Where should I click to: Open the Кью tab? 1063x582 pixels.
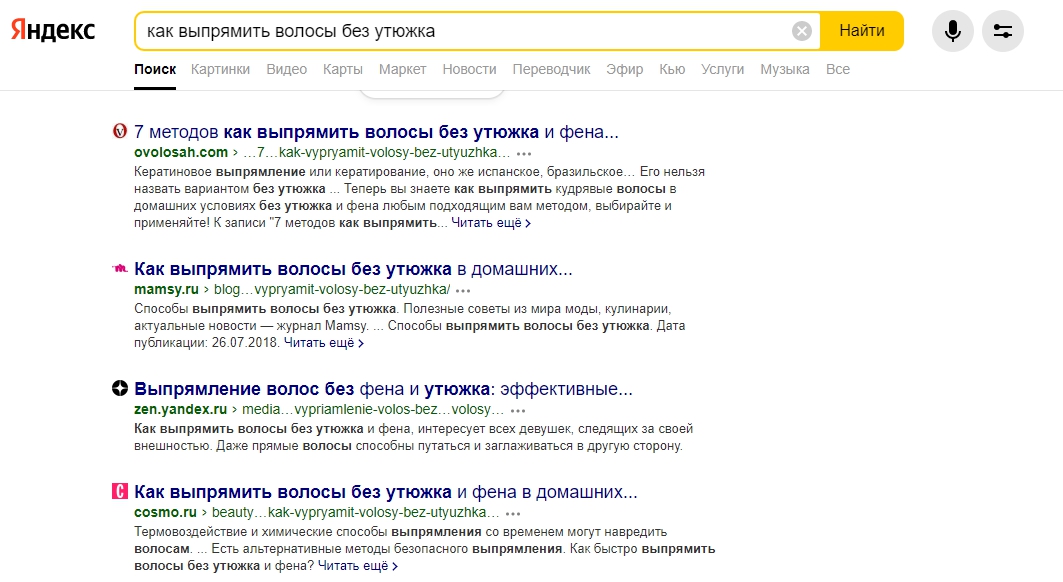(672, 69)
